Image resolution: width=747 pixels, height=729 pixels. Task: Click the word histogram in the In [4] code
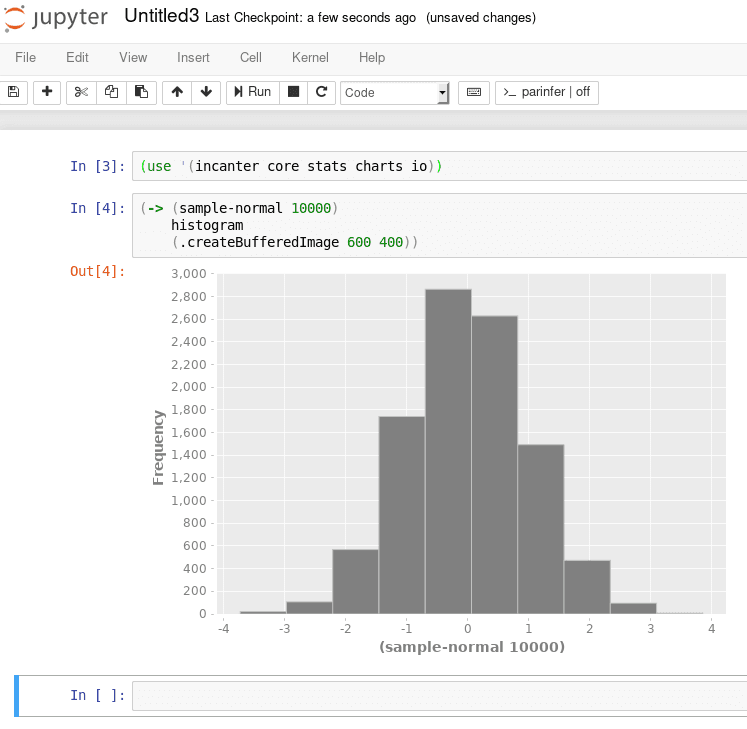tap(207, 225)
